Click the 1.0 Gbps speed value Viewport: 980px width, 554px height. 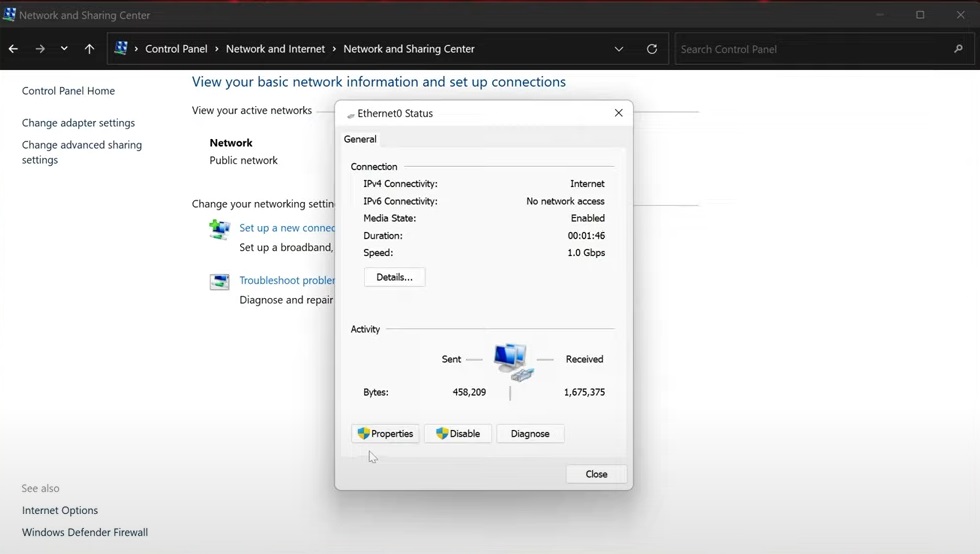[586, 253]
